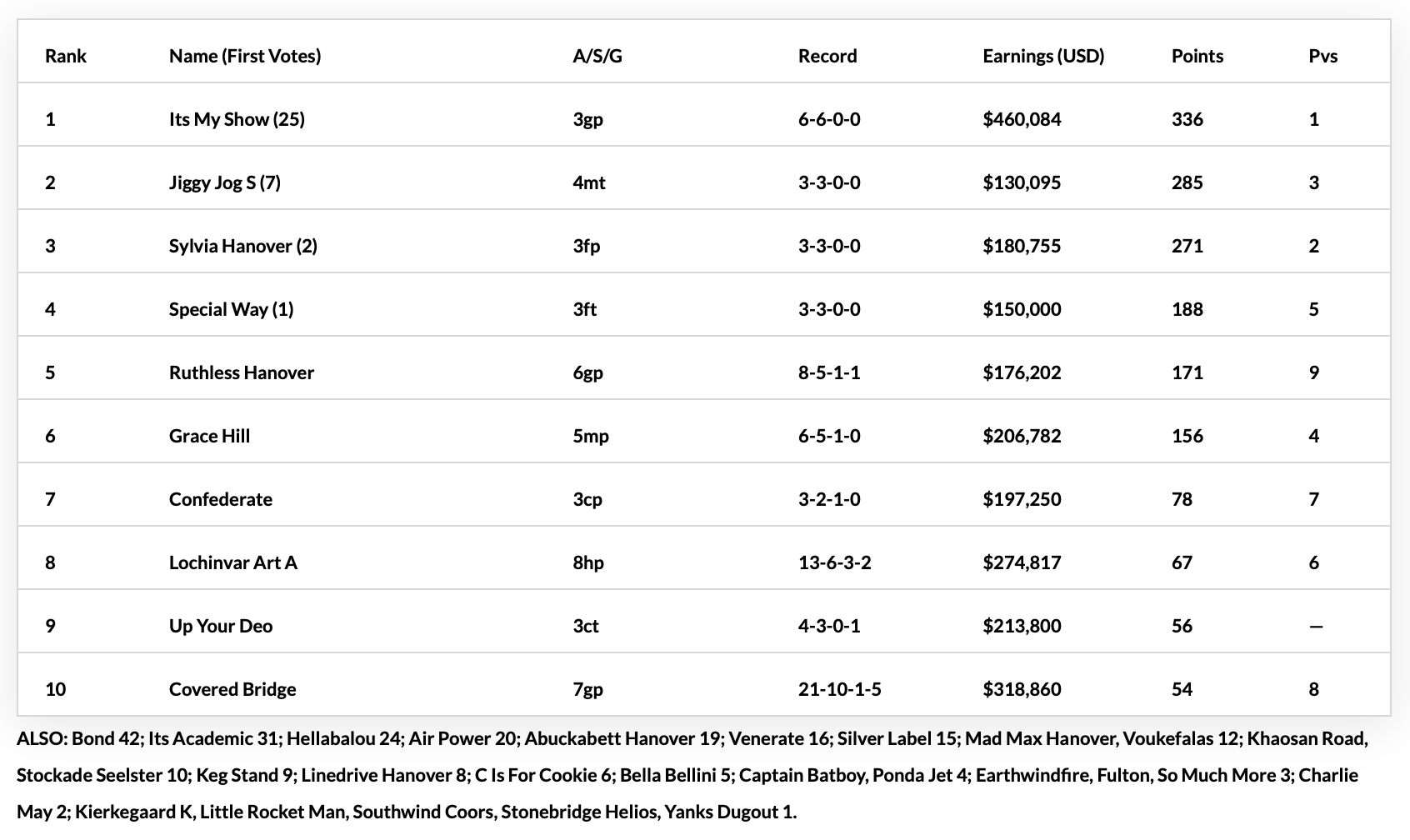
Task: Click the 336 points value
Action: pyautogui.click(x=1187, y=119)
